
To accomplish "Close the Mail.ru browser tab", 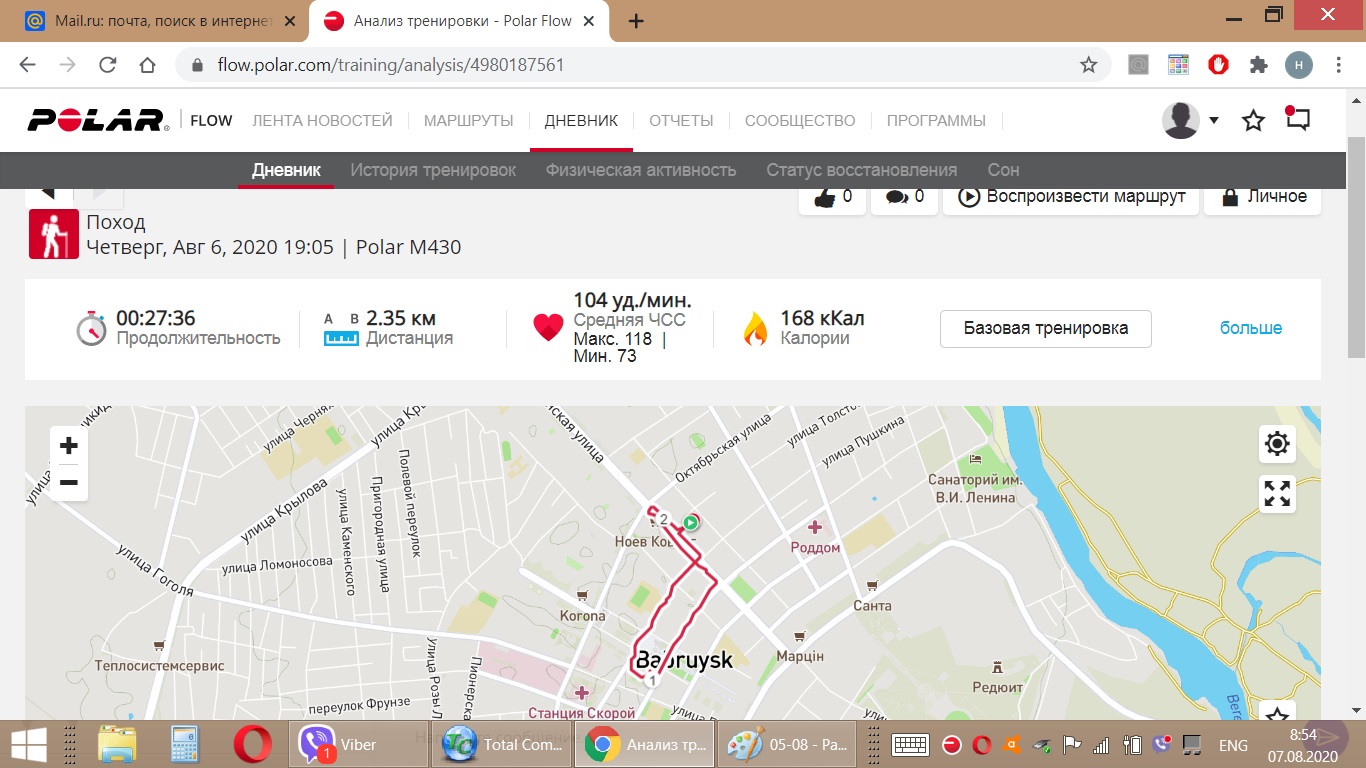I will click(x=288, y=21).
